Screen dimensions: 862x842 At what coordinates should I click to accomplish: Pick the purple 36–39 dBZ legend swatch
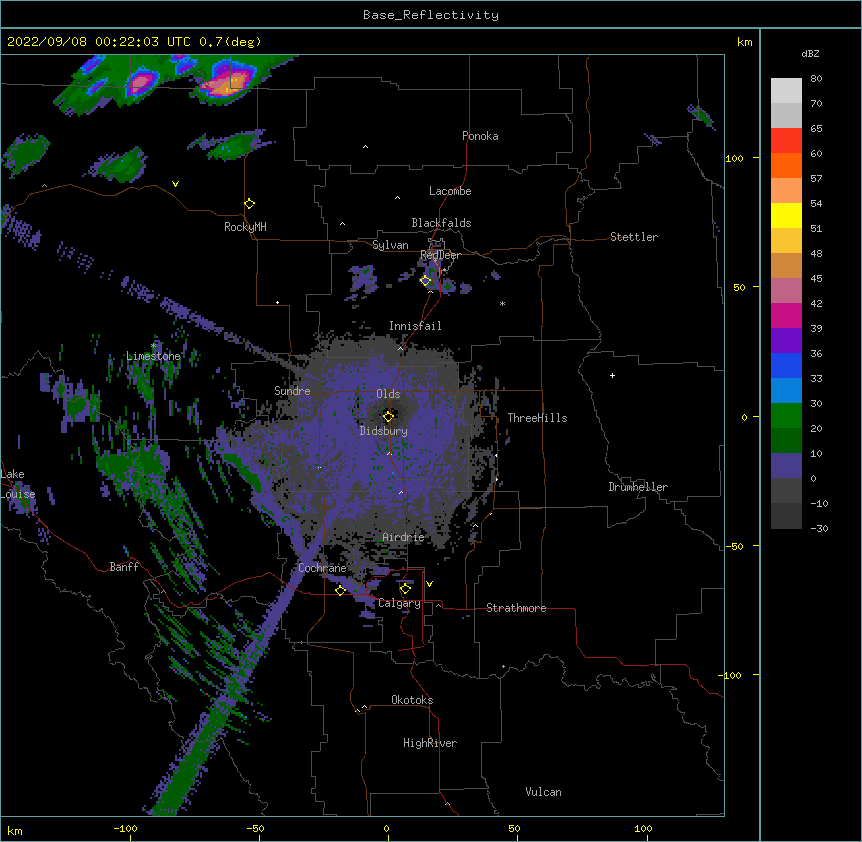[786, 340]
